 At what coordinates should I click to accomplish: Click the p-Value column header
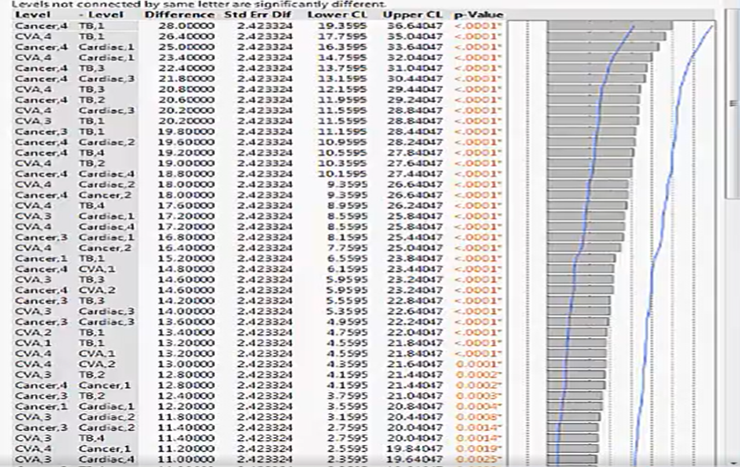[479, 15]
